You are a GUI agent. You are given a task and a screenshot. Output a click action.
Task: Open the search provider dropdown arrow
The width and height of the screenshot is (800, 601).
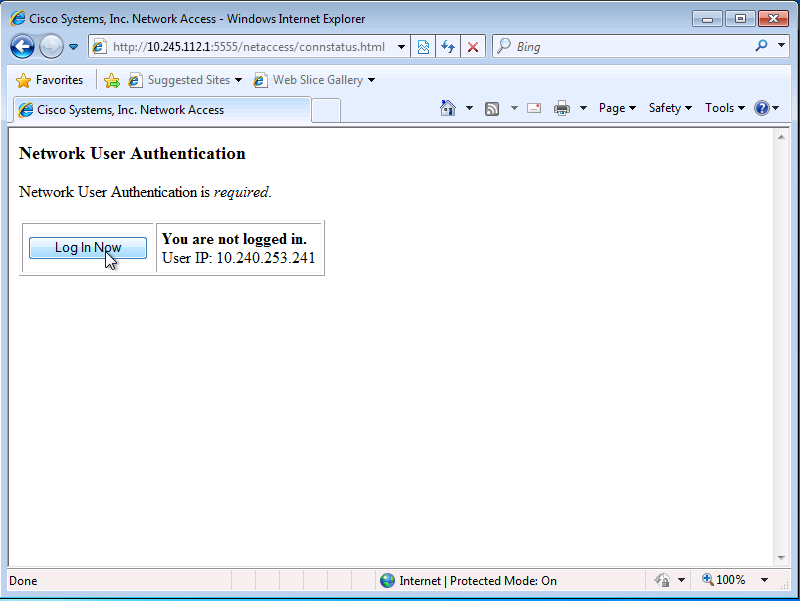click(x=781, y=46)
